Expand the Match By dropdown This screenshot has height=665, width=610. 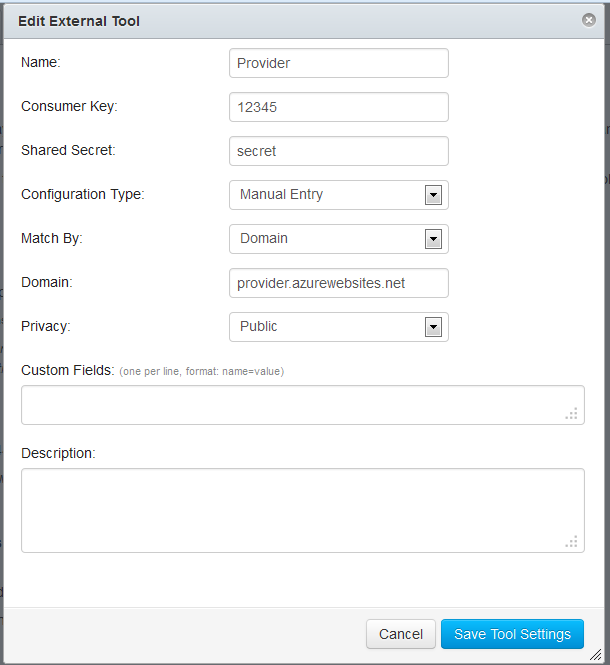pos(338,239)
